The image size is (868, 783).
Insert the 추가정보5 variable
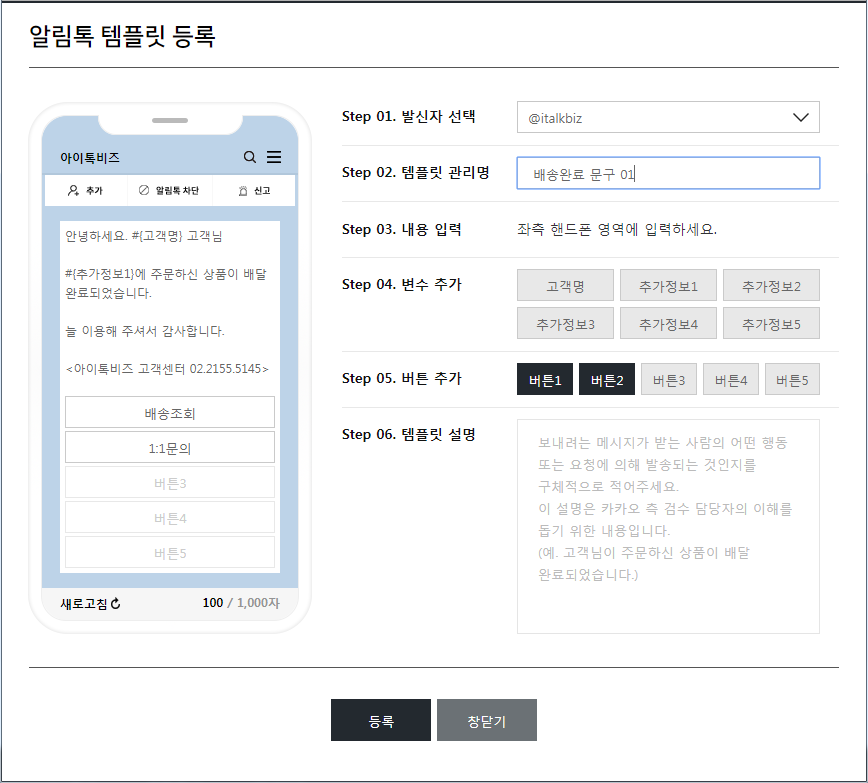point(771,323)
